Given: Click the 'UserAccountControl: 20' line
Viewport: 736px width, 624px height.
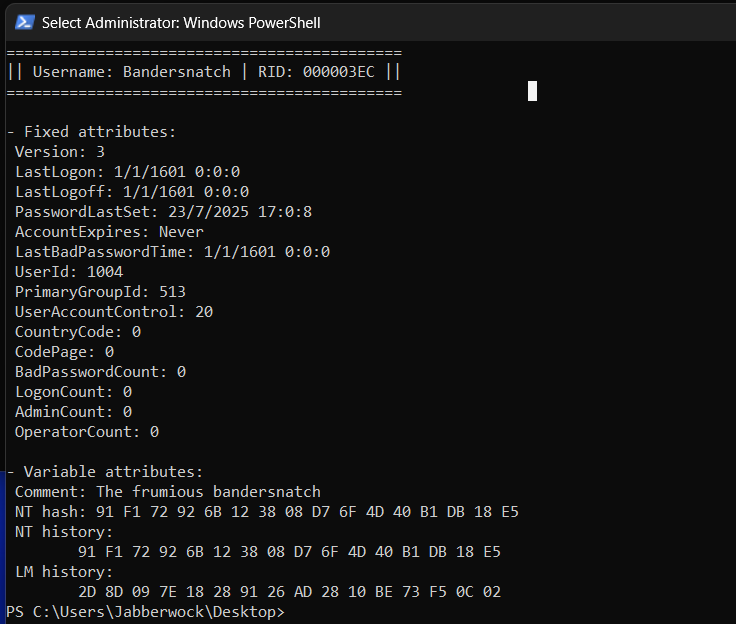Looking at the screenshot, I should pos(114,312).
